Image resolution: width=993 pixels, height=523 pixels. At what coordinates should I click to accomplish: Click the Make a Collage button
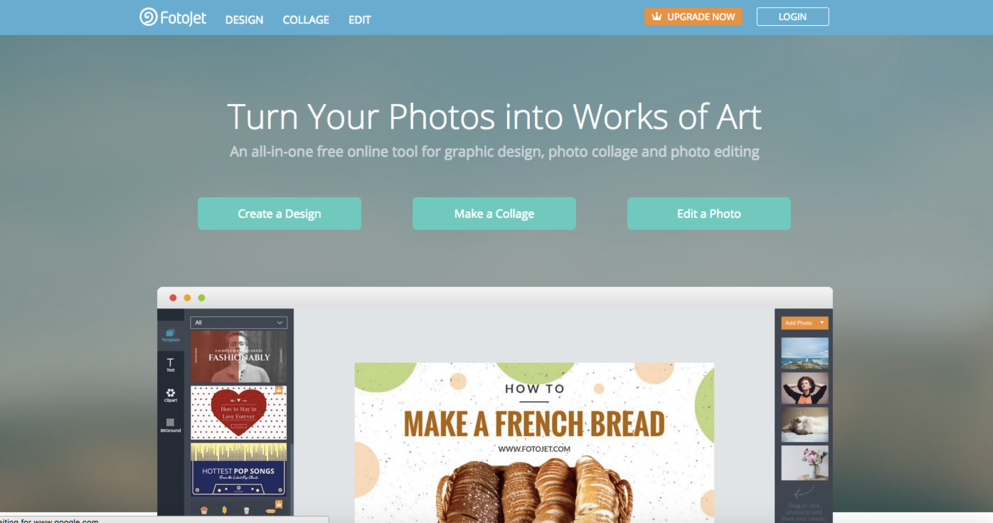[494, 213]
